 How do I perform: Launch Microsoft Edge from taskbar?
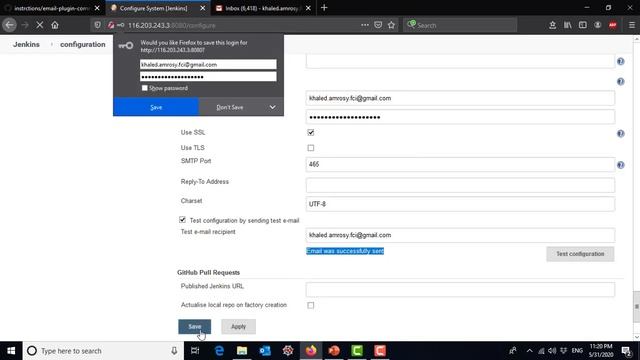219,351
